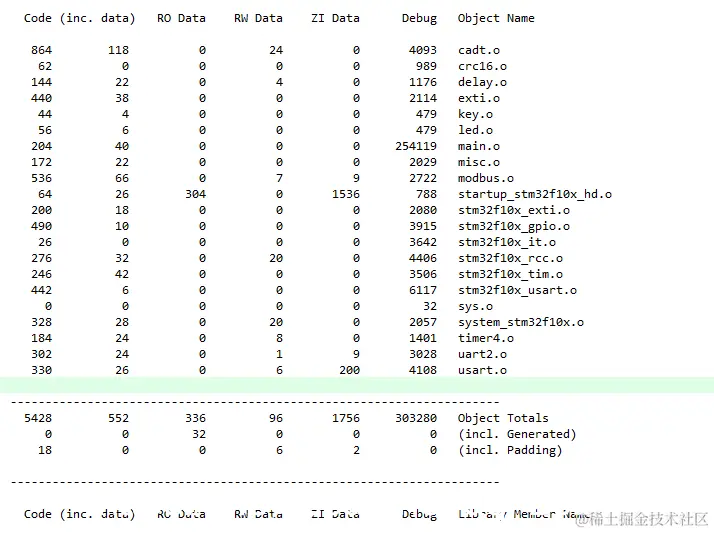
Task: Click the top (inc. data) header
Action: 97,18
